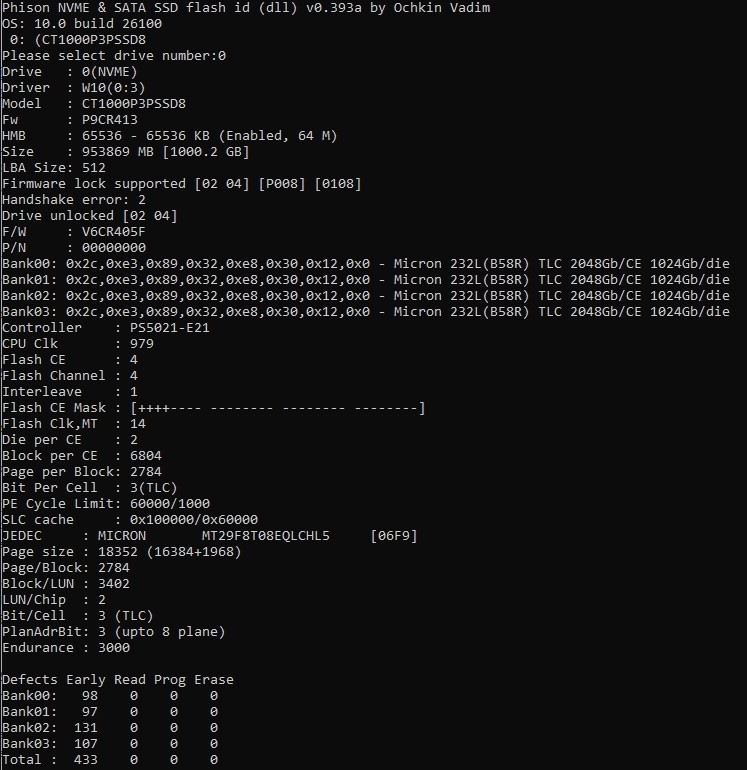Click the HMB 65536 KB Enabled line

[x=169, y=136]
